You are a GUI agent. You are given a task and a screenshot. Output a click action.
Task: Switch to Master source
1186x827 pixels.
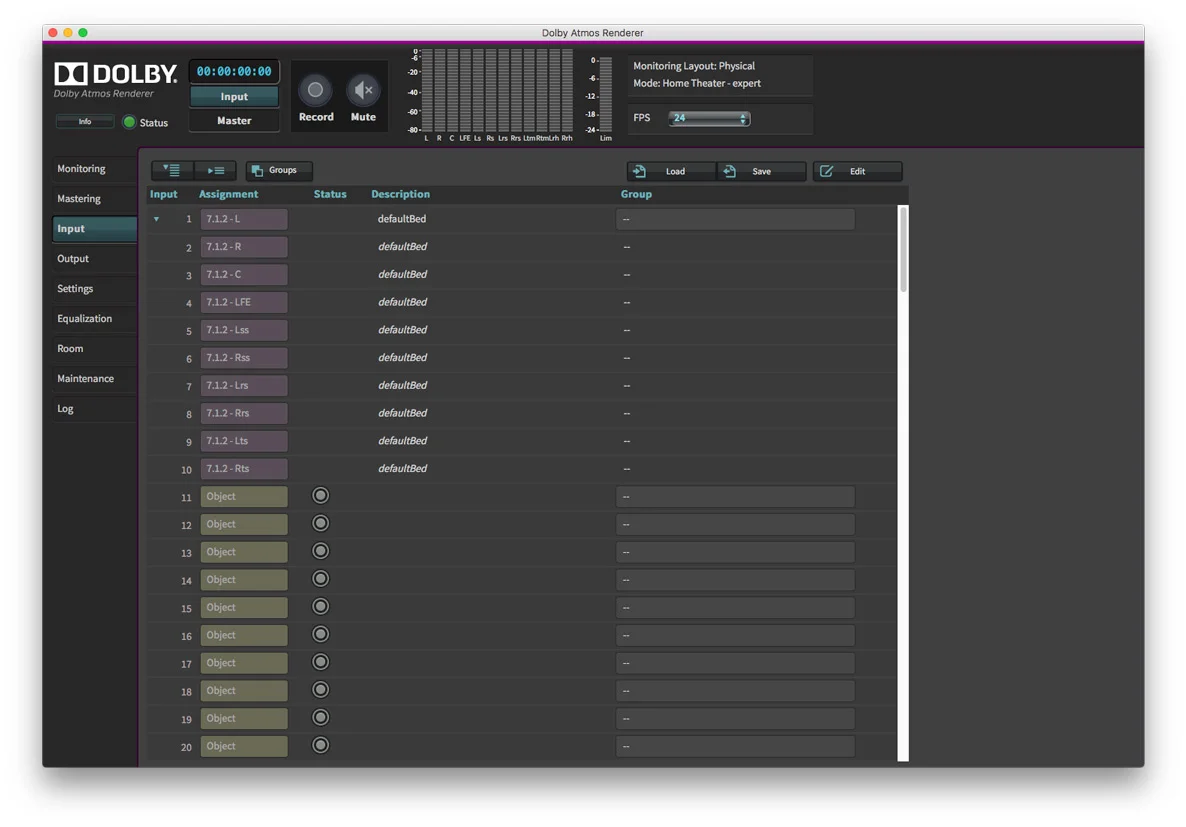tap(234, 120)
